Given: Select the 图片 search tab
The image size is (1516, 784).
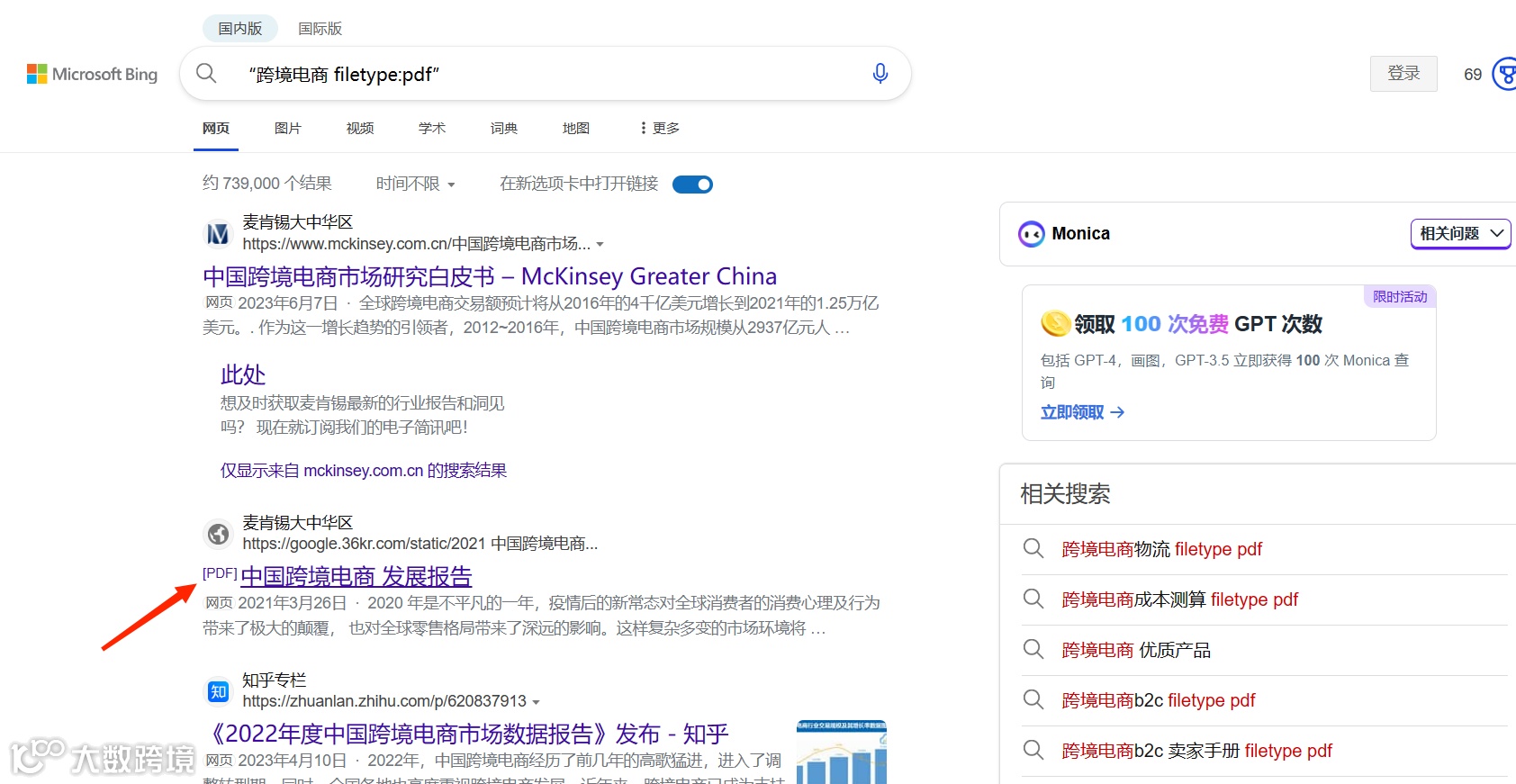Looking at the screenshot, I should click(288, 128).
